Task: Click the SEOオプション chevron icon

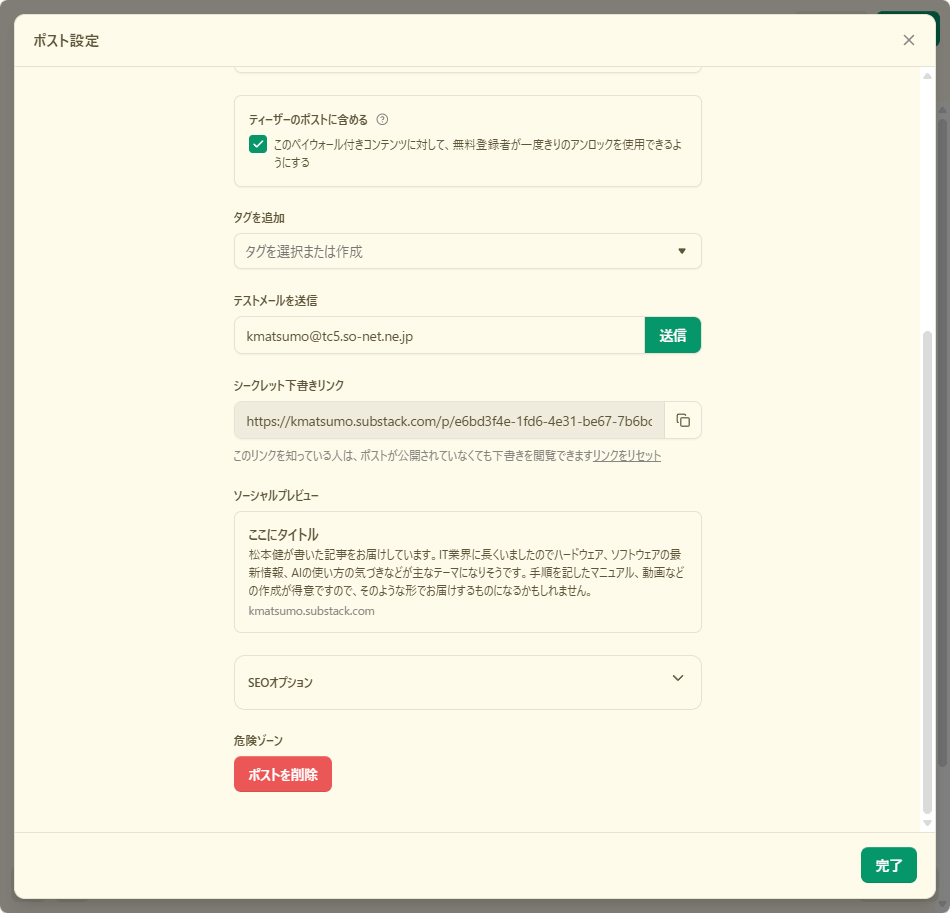Action: [678, 678]
